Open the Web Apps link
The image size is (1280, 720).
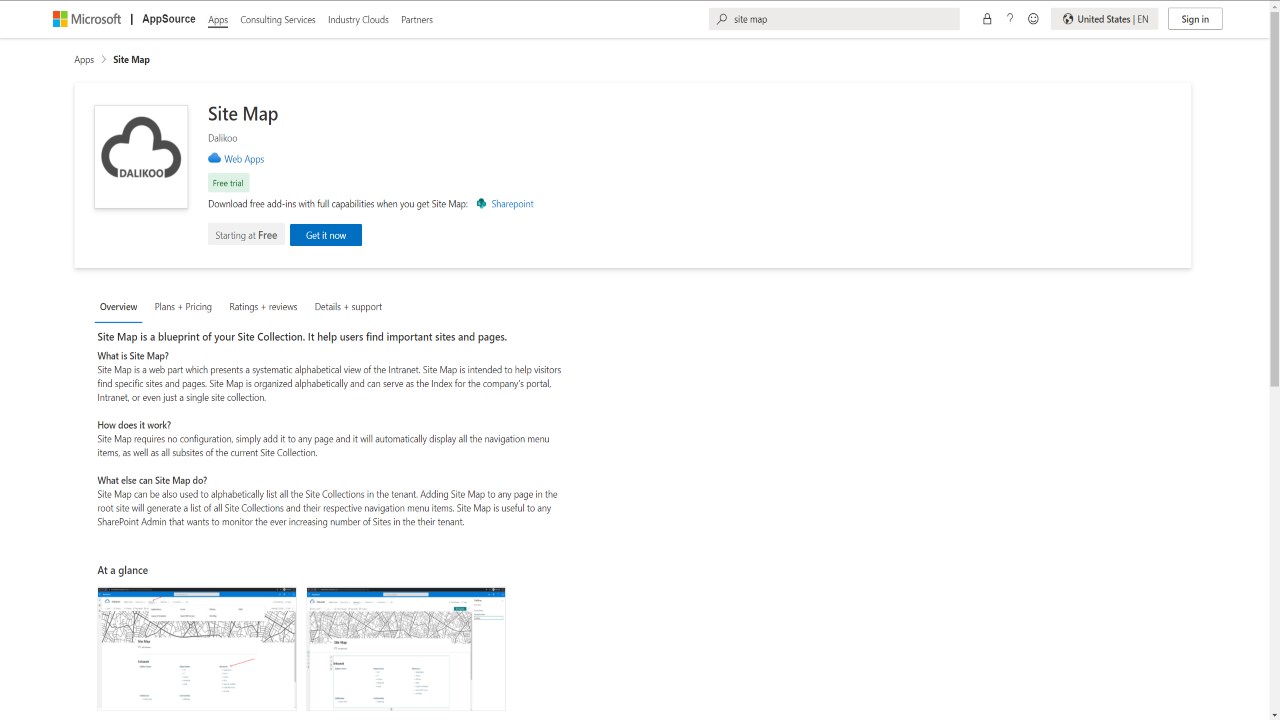(x=244, y=159)
